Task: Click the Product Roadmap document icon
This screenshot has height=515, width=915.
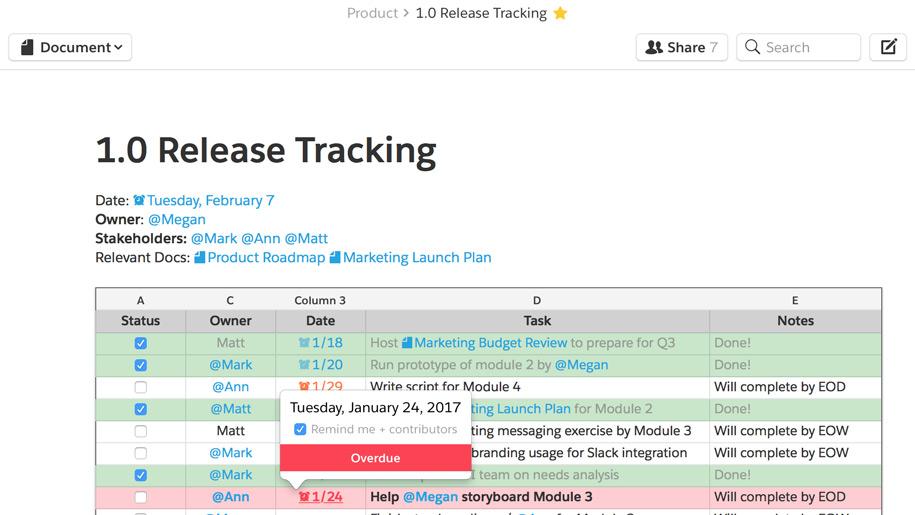Action: click(199, 257)
